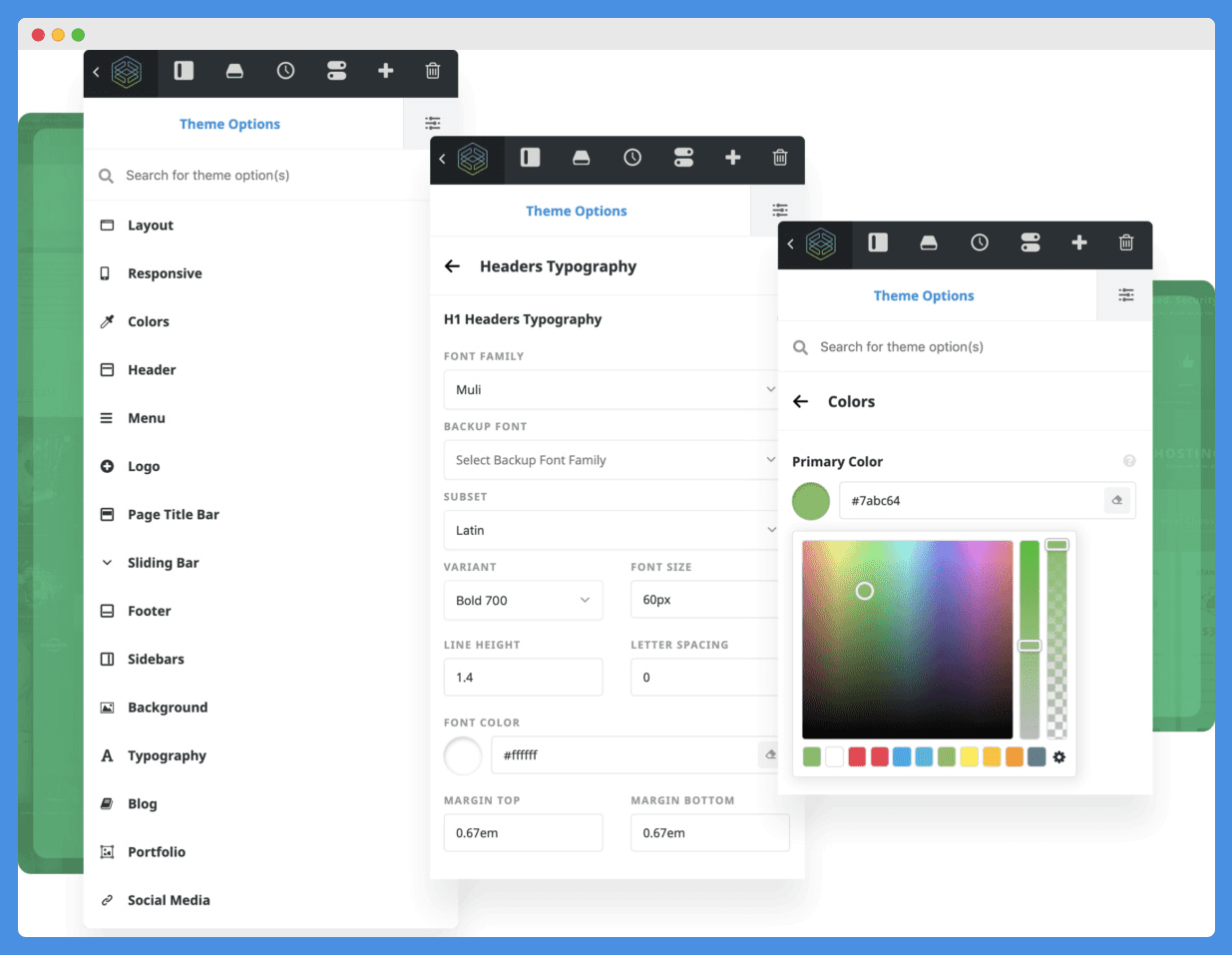Open the Variant dropdown set to Bold 700

coord(523,600)
